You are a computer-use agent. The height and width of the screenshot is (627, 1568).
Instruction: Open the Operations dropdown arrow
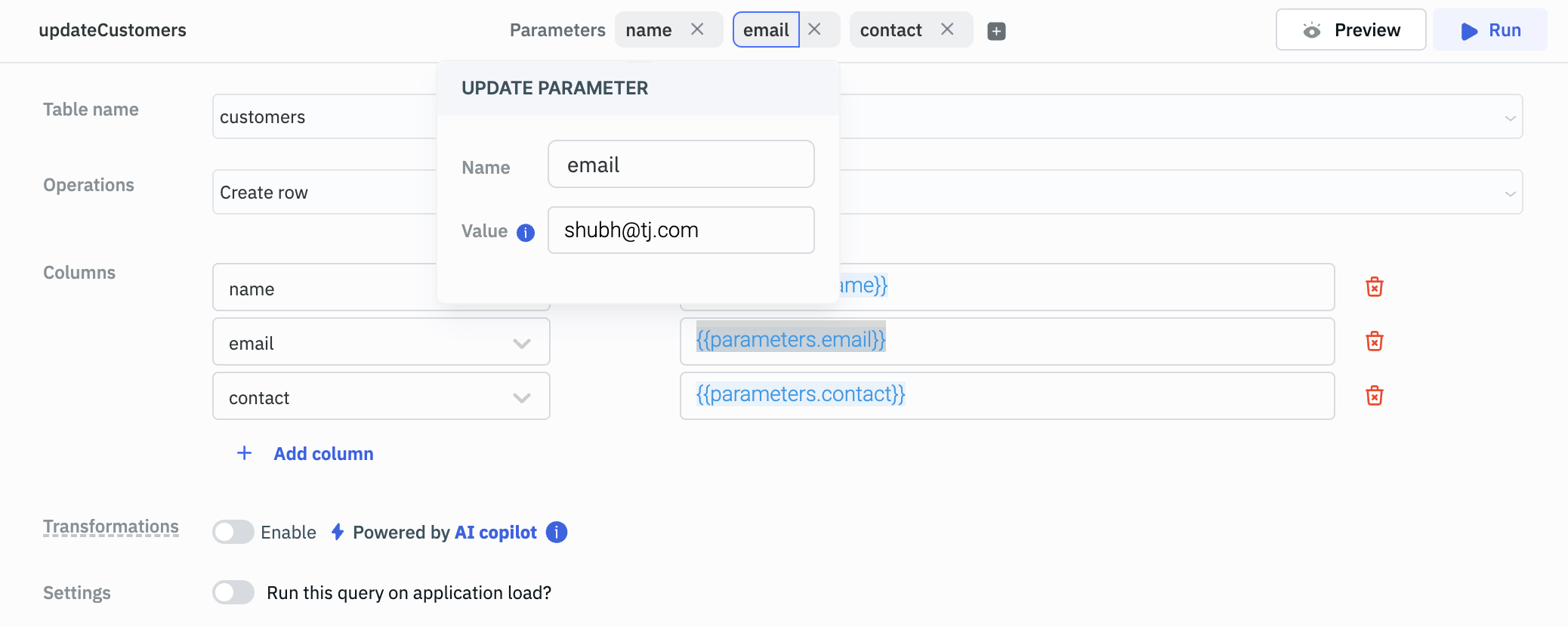click(x=1510, y=193)
